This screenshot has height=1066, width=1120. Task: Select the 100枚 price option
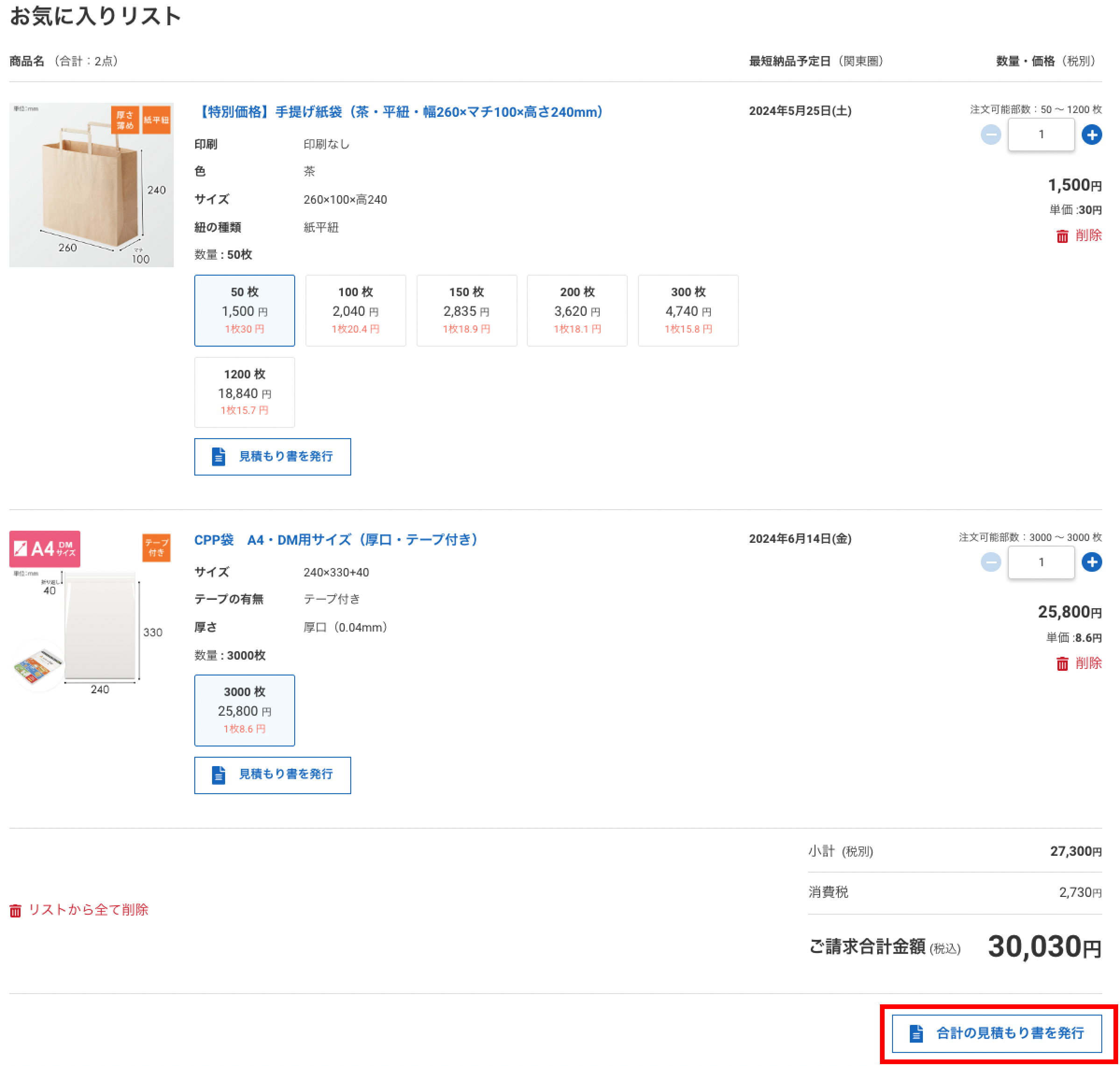(355, 310)
